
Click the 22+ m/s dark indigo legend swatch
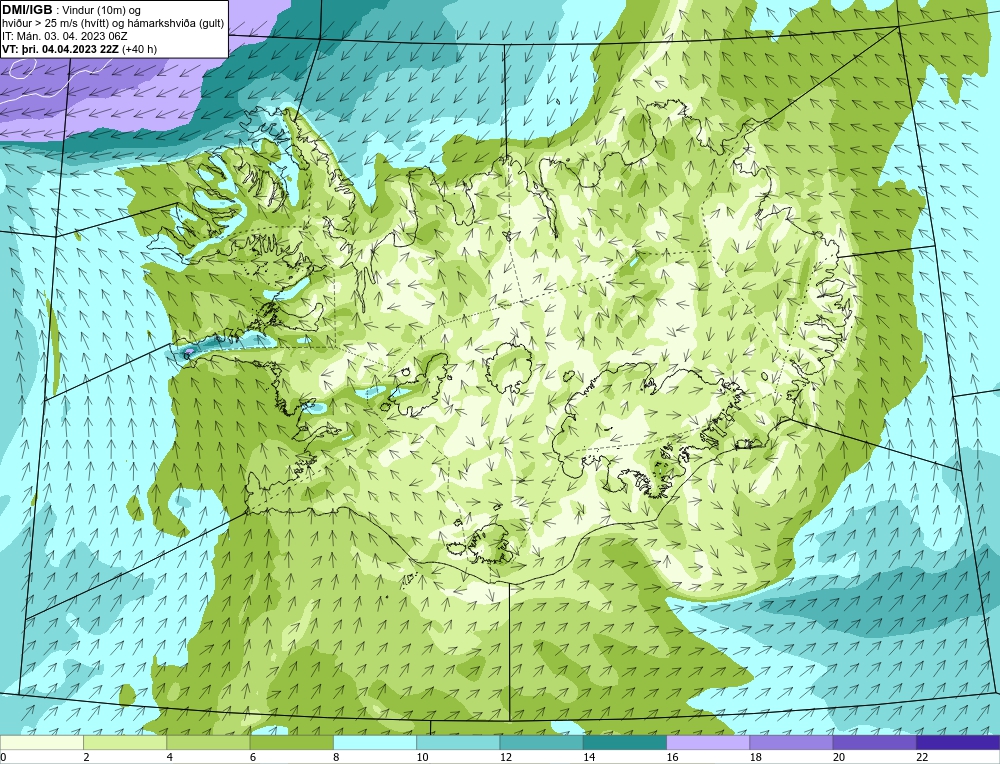[958, 743]
